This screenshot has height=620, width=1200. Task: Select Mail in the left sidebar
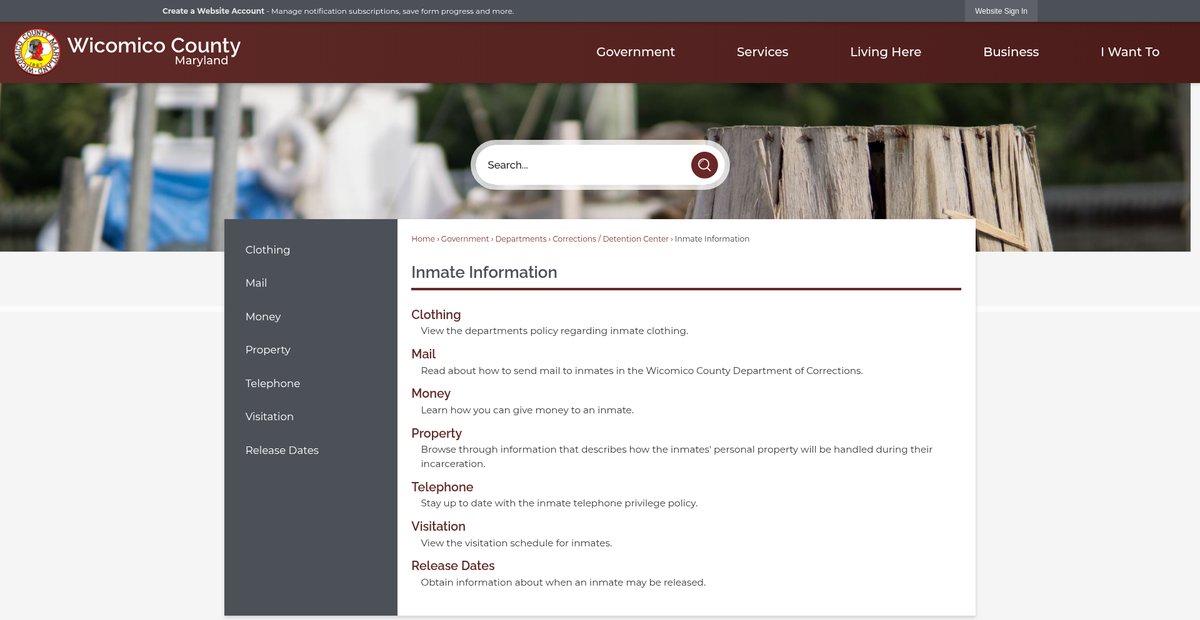256,283
